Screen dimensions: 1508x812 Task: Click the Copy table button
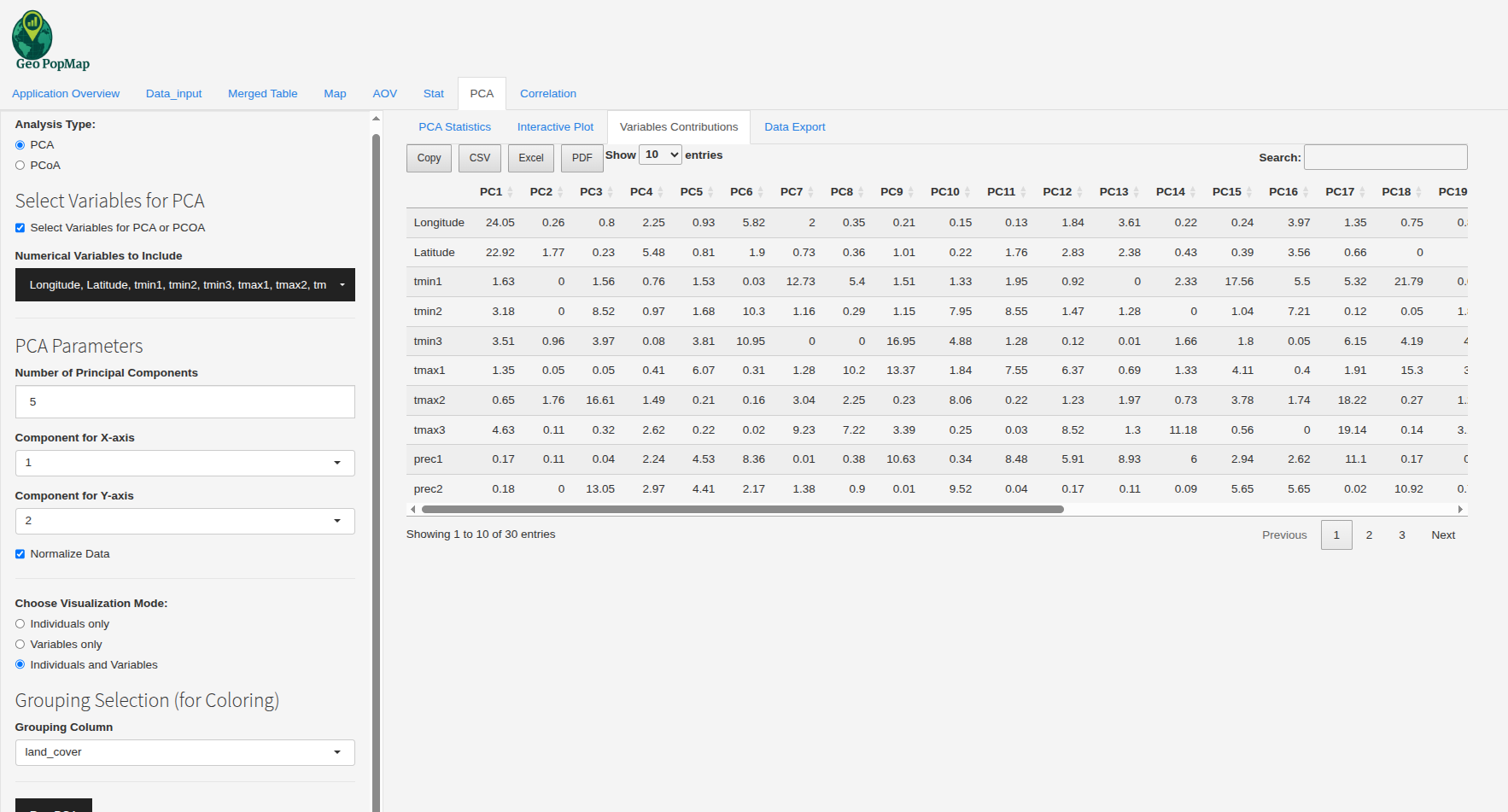429,158
